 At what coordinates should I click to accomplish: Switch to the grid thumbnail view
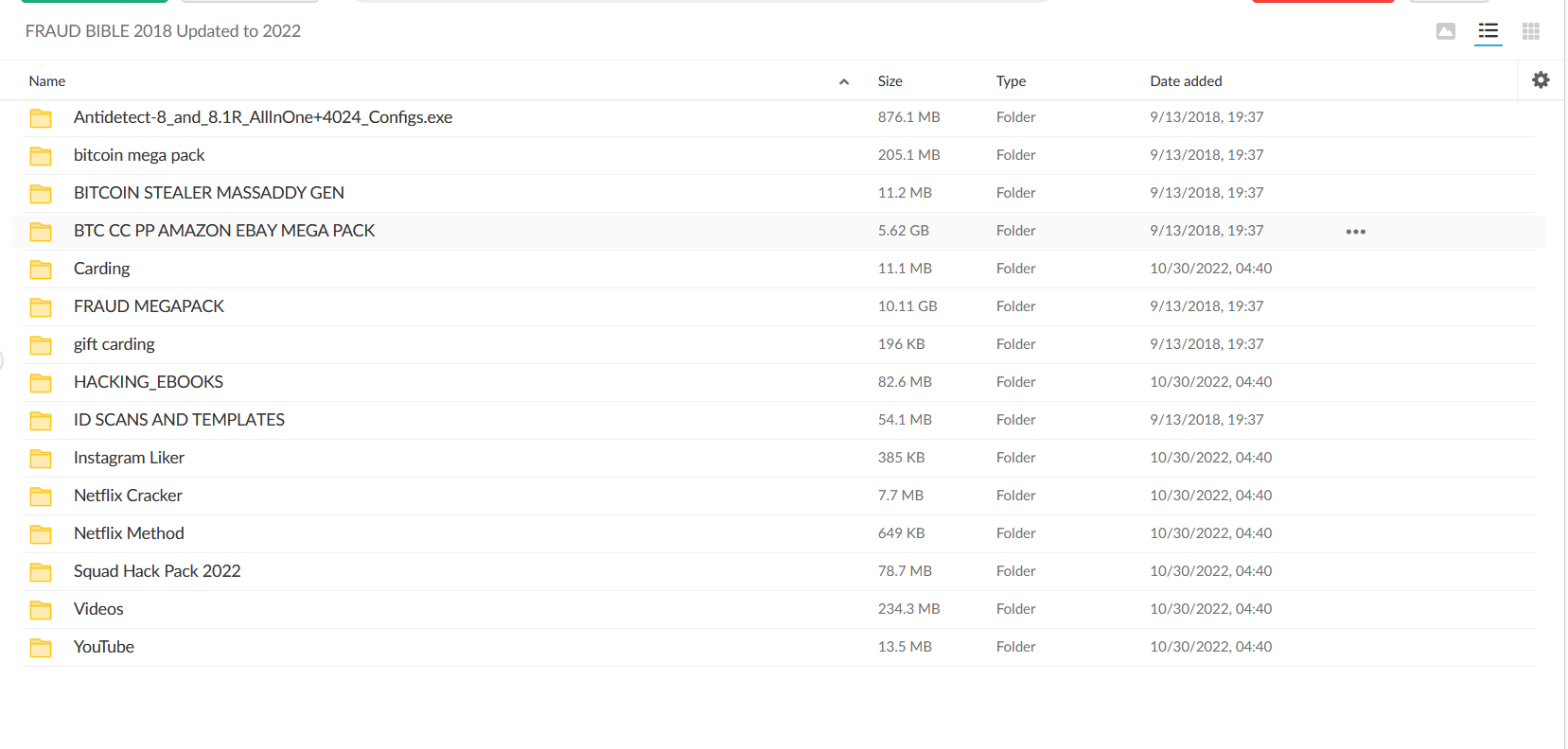pyautogui.click(x=1530, y=32)
